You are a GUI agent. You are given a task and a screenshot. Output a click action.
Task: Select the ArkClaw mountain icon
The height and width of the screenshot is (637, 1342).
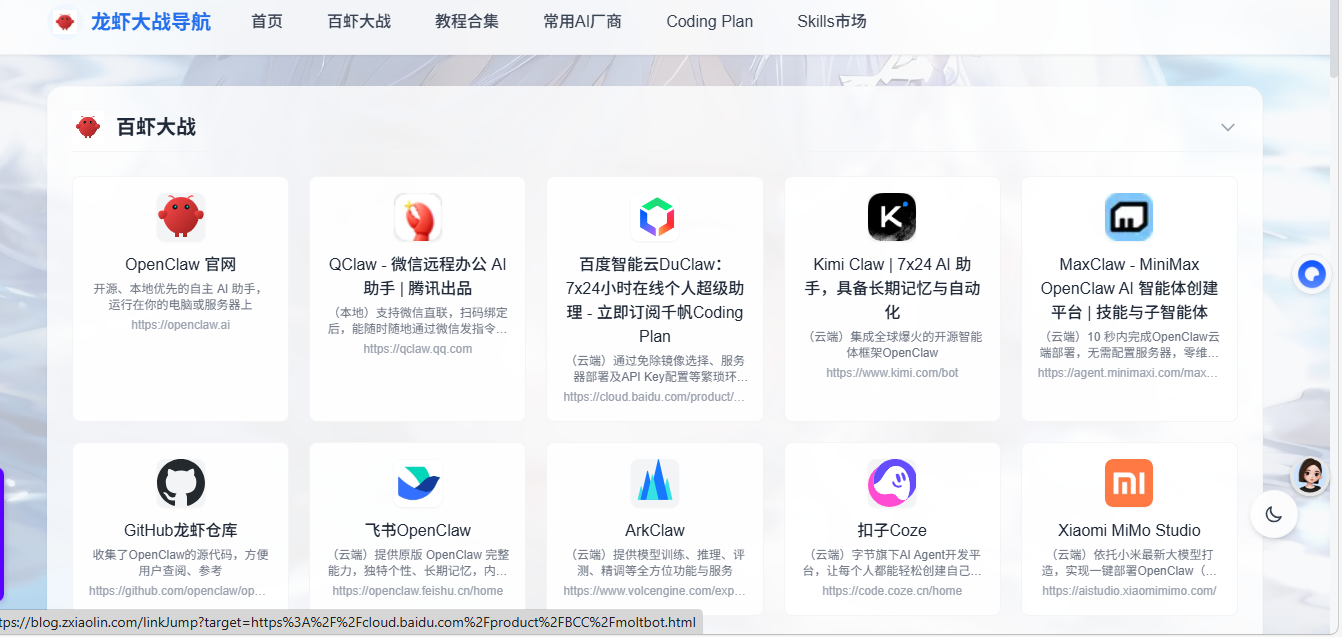(655, 483)
